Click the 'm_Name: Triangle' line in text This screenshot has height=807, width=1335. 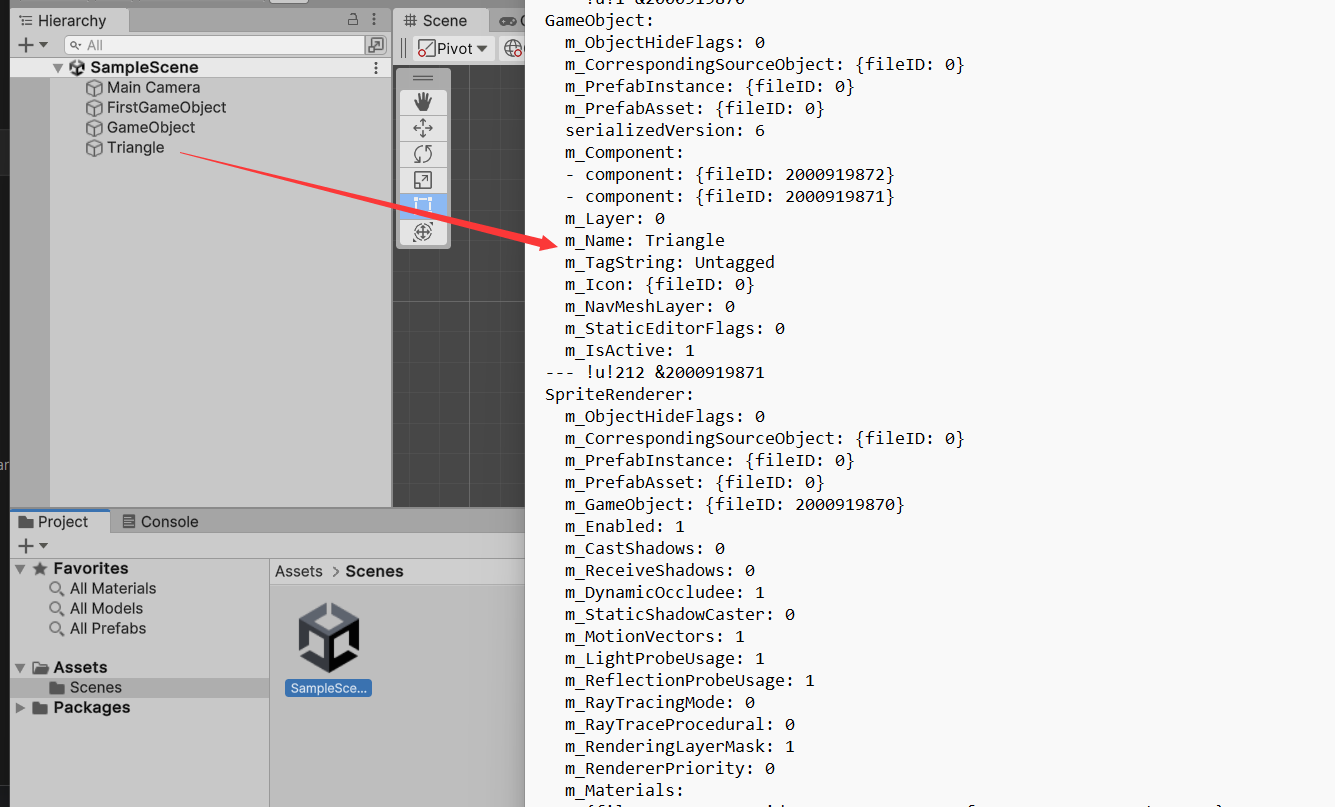644,240
